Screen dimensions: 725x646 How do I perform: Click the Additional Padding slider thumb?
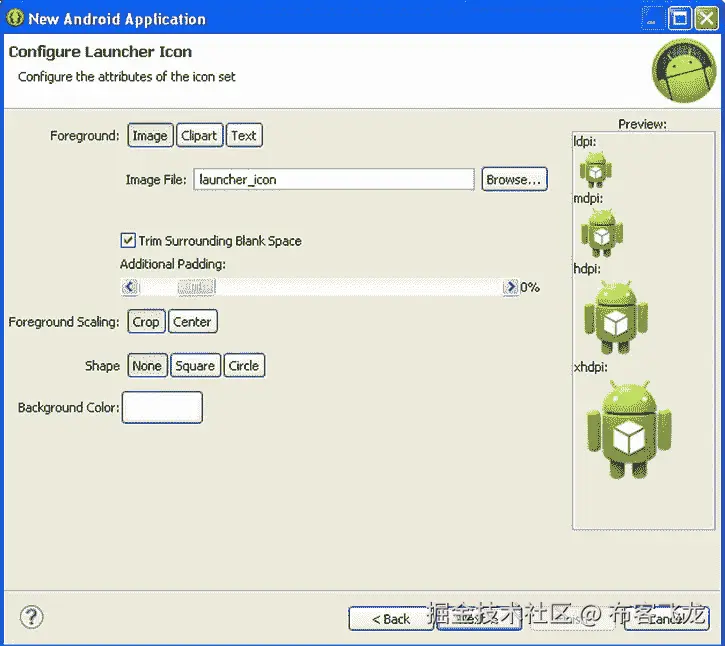click(196, 287)
